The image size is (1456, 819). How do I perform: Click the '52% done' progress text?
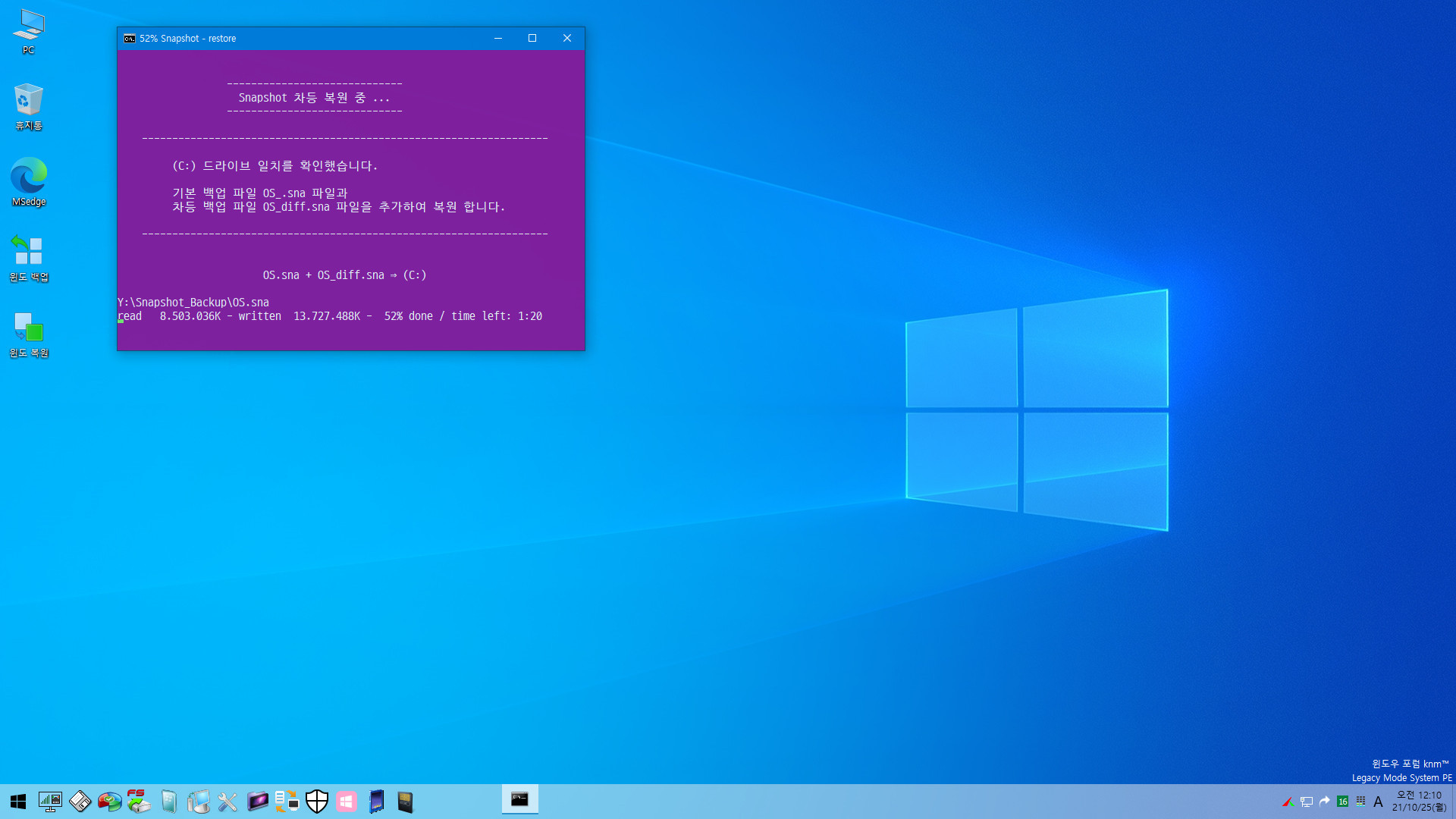pos(409,315)
